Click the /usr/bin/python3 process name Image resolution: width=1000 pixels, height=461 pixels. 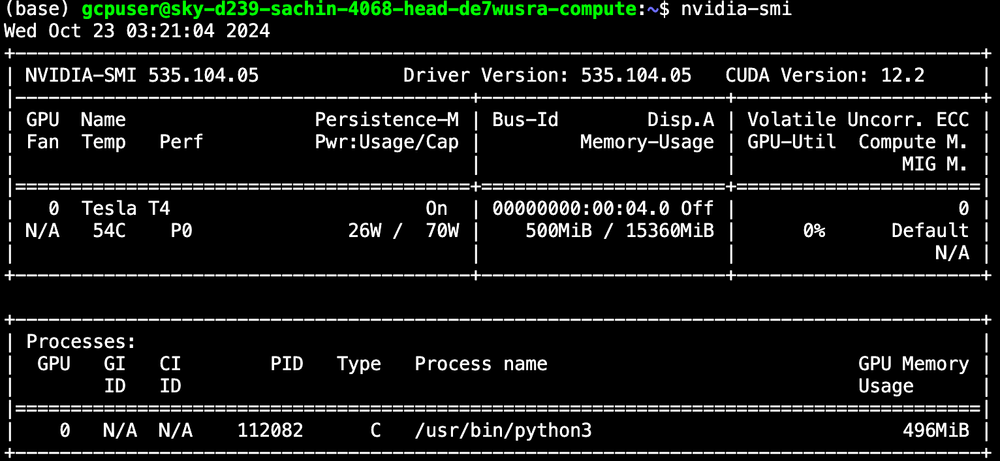coord(503,430)
